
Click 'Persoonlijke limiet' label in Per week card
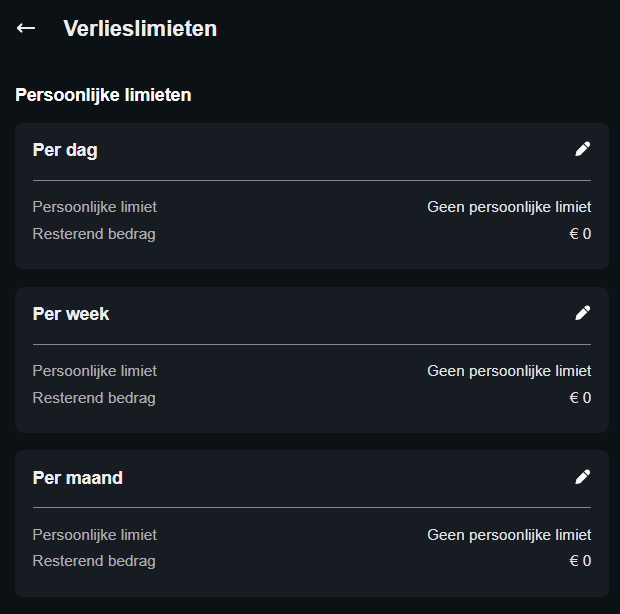click(94, 371)
